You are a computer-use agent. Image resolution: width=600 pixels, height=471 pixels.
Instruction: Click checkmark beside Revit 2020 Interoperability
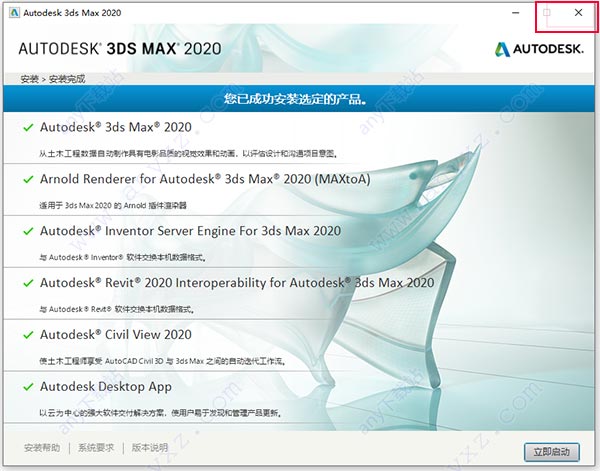tap(28, 283)
